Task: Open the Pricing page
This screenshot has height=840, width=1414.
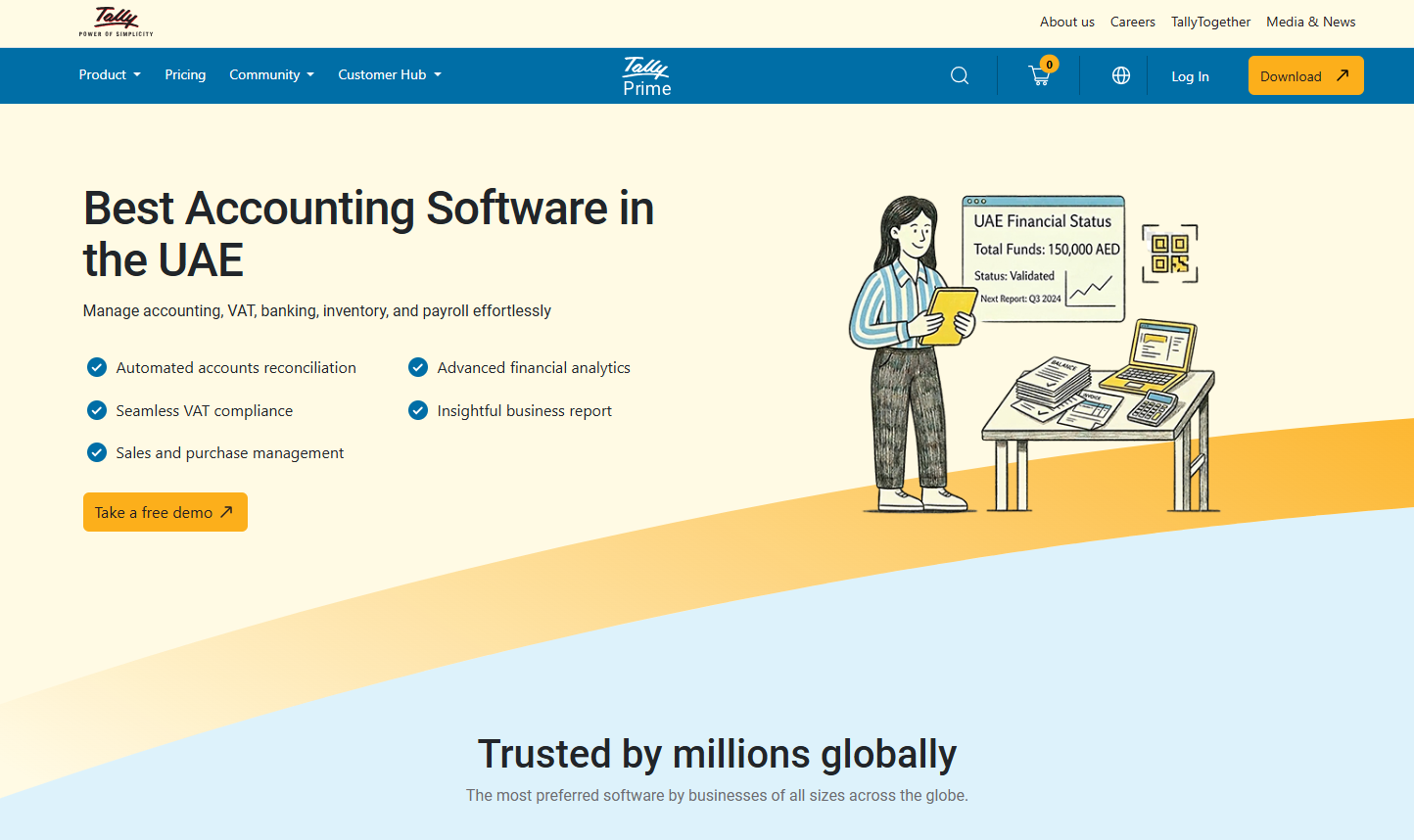Action: pyautogui.click(x=185, y=74)
